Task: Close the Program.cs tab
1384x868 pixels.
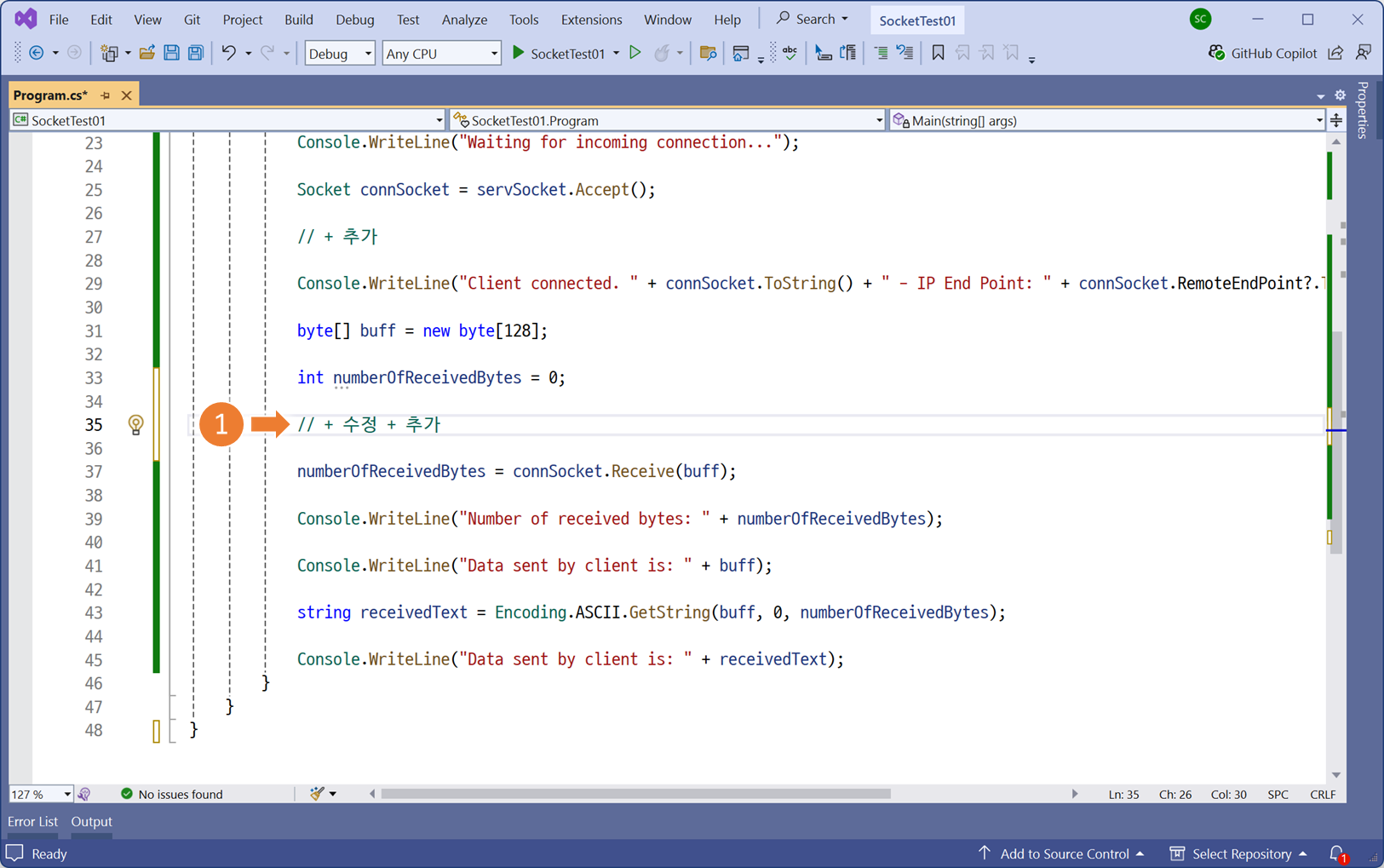Action: (x=127, y=95)
